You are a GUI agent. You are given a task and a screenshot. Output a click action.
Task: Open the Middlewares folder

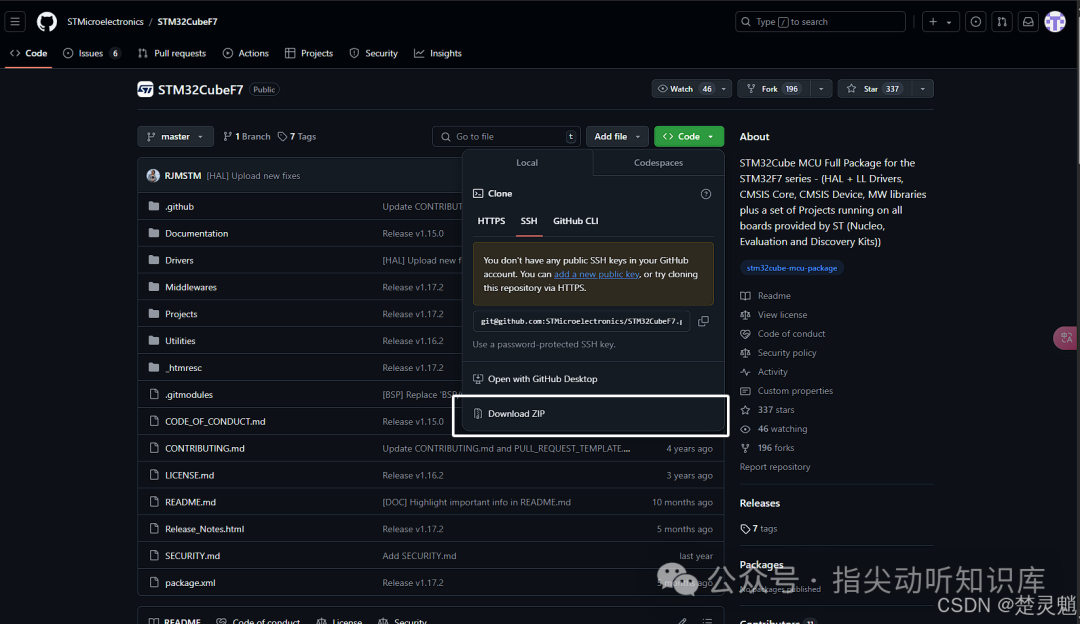[x=191, y=287]
